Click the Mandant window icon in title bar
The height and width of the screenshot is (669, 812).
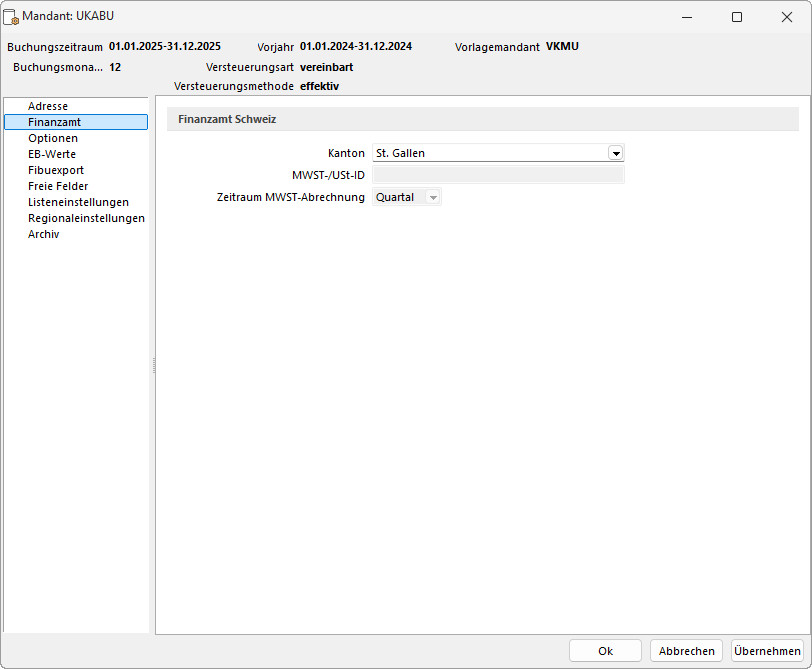point(11,17)
